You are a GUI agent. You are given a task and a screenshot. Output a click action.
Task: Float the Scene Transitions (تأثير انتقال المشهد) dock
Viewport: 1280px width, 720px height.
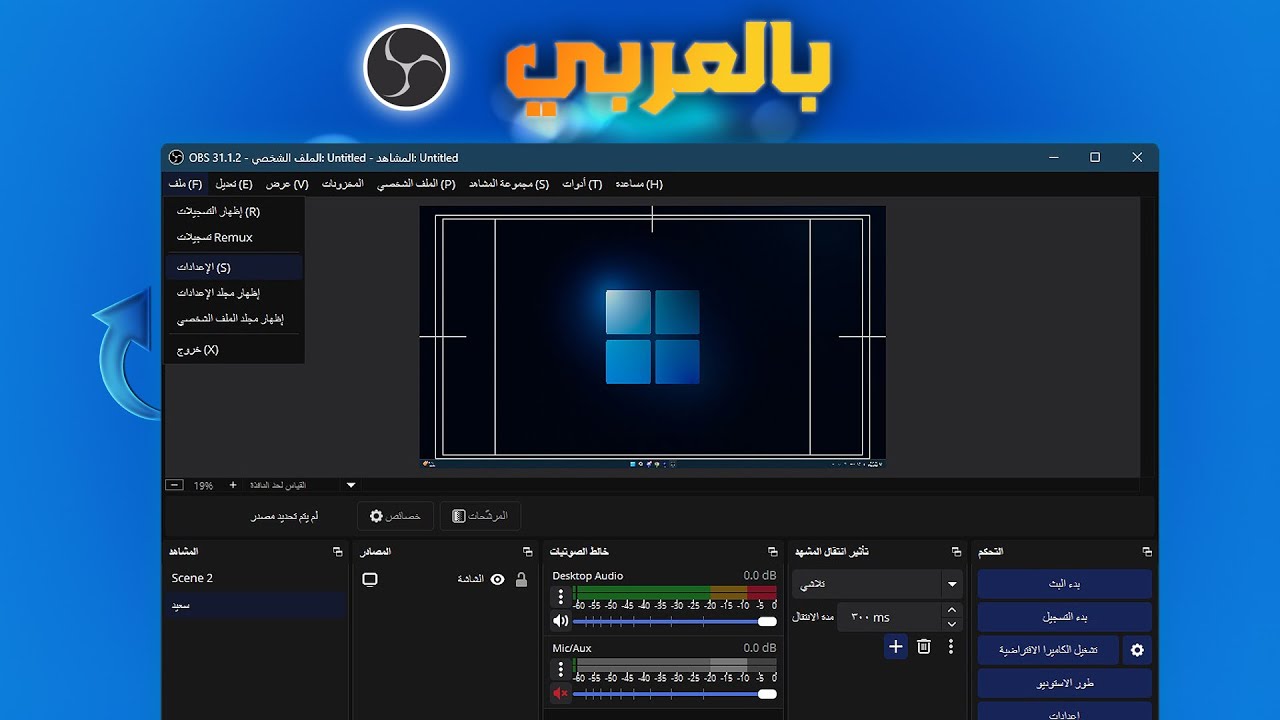[x=957, y=552]
